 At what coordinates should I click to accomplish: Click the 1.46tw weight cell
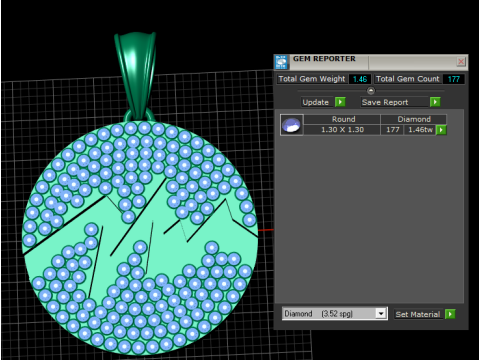420,130
